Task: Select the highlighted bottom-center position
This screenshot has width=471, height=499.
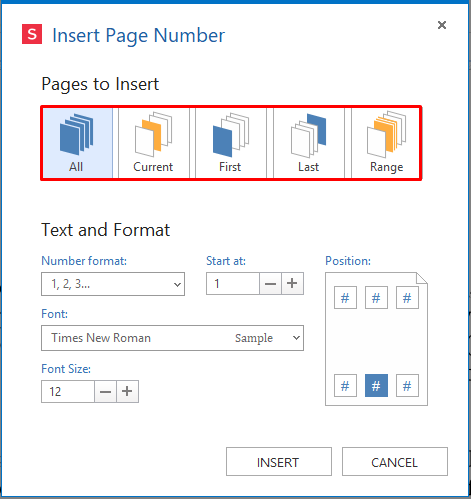Action: coord(376,385)
